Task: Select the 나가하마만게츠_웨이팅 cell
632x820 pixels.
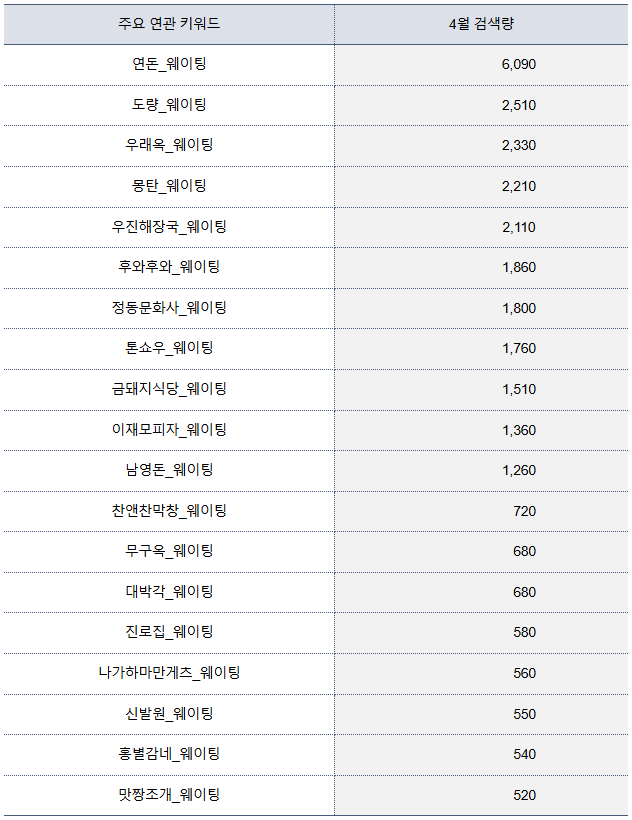Action: point(169,673)
